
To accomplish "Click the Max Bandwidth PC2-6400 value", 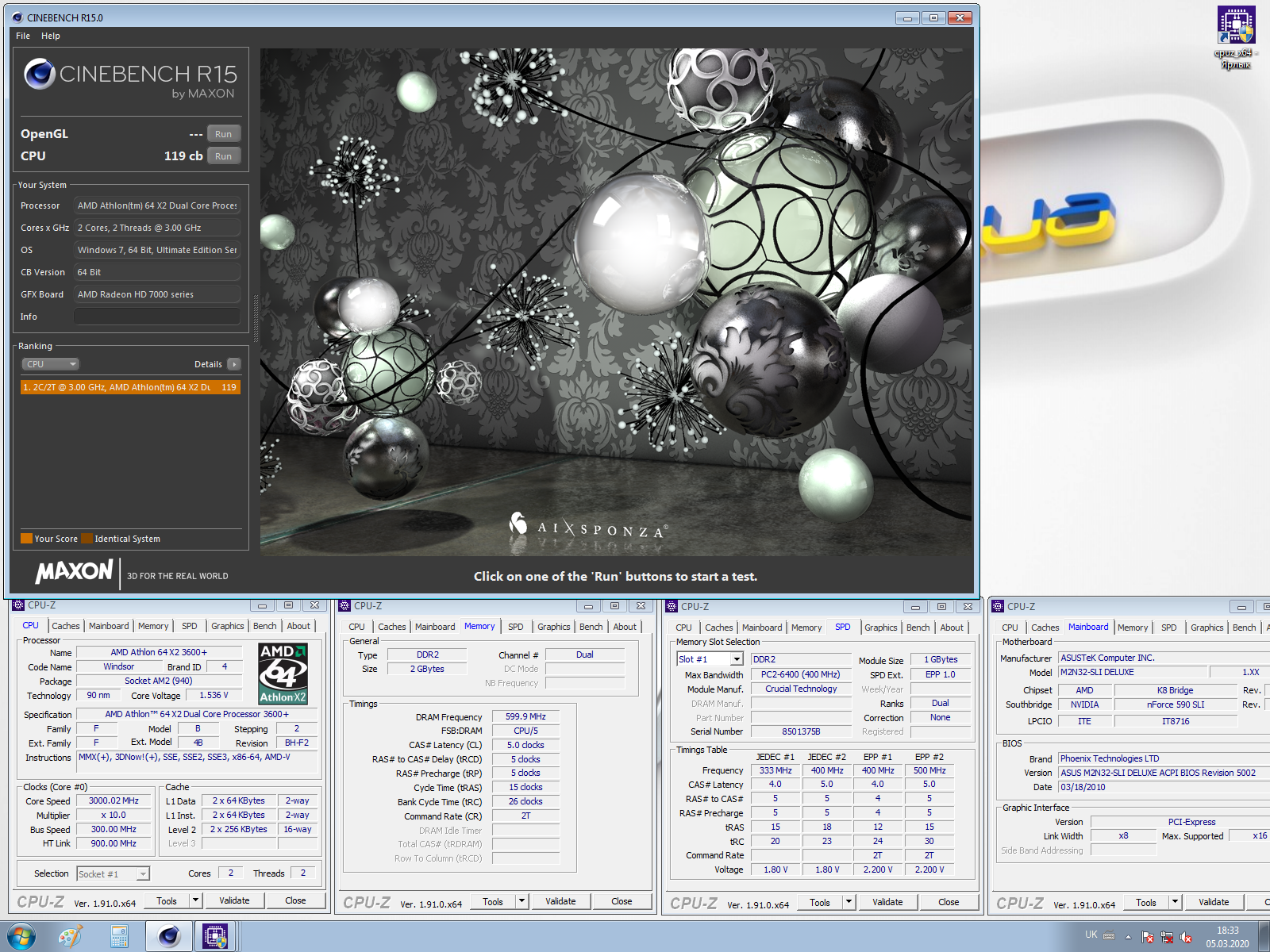I will coord(801,674).
